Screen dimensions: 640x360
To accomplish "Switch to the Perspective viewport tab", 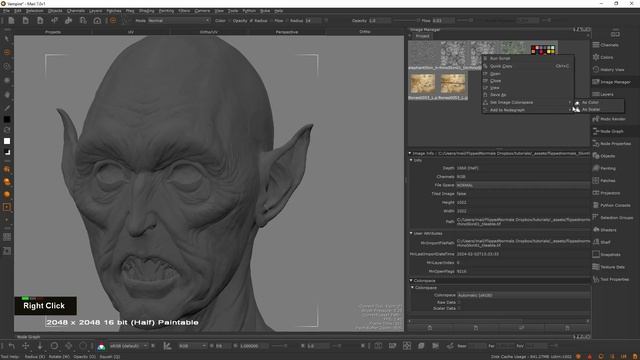I will (287, 32).
